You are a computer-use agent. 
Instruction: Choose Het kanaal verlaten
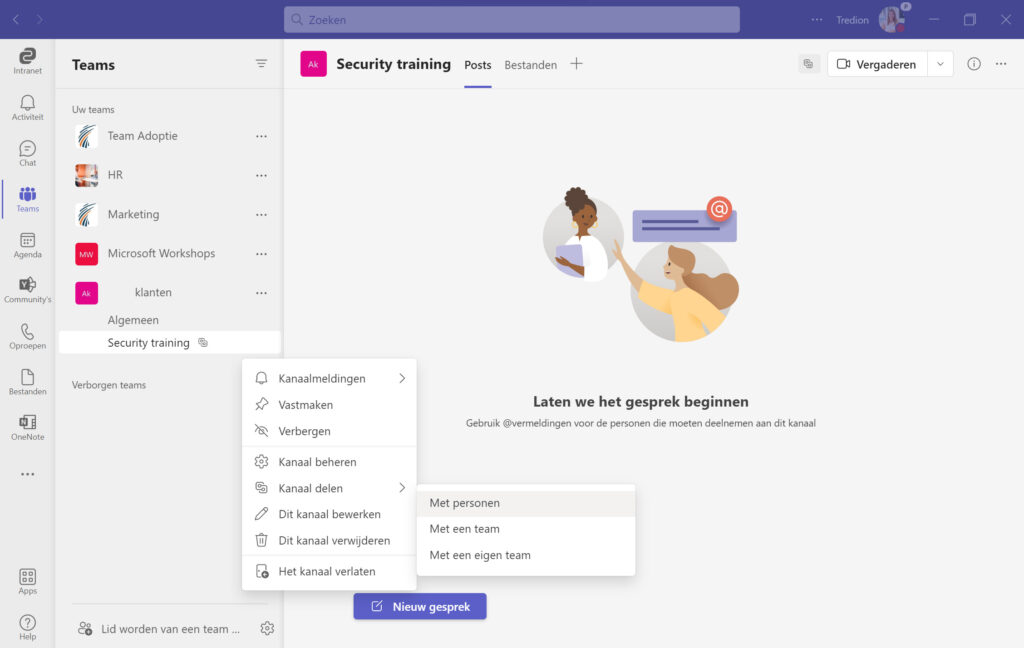329,571
